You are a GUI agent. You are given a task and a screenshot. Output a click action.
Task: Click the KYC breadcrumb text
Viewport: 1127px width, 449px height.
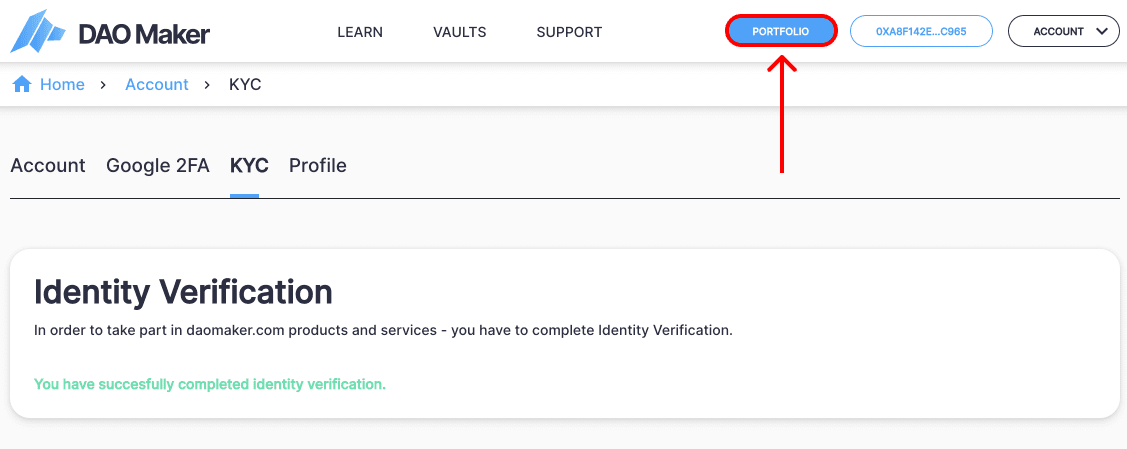tap(245, 85)
